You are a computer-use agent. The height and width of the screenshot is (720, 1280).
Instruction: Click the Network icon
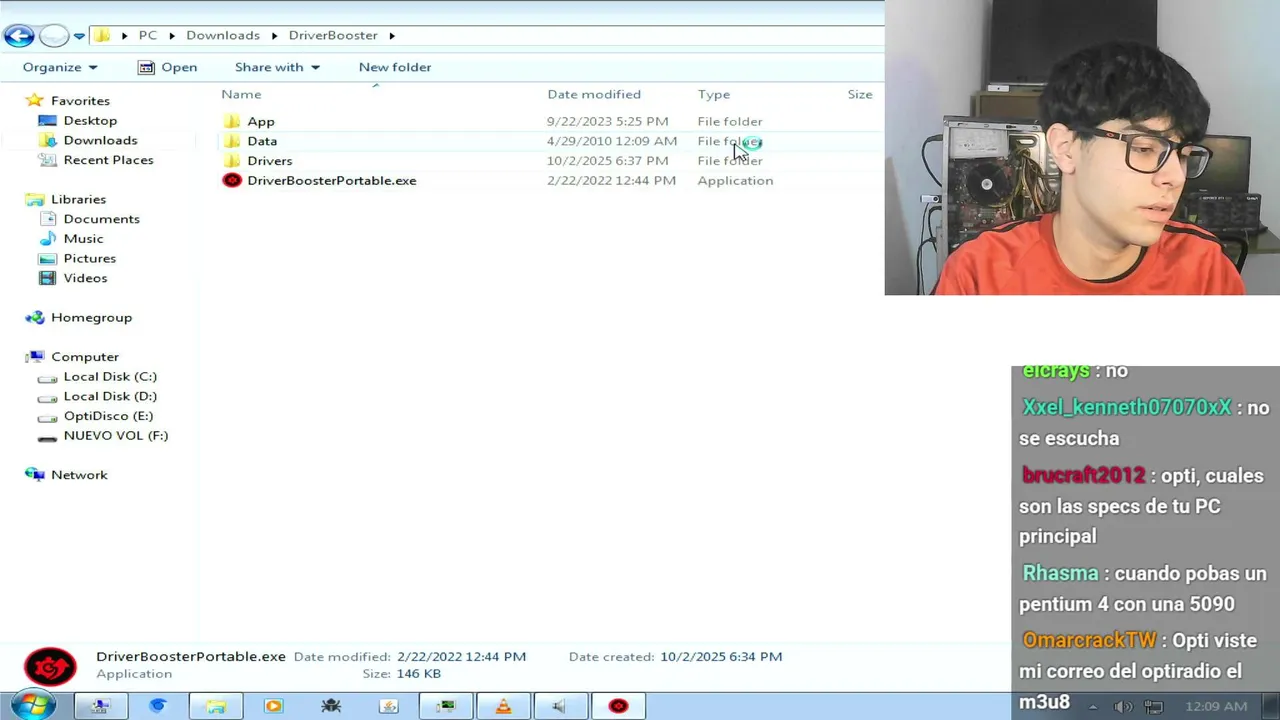pyautogui.click(x=35, y=475)
